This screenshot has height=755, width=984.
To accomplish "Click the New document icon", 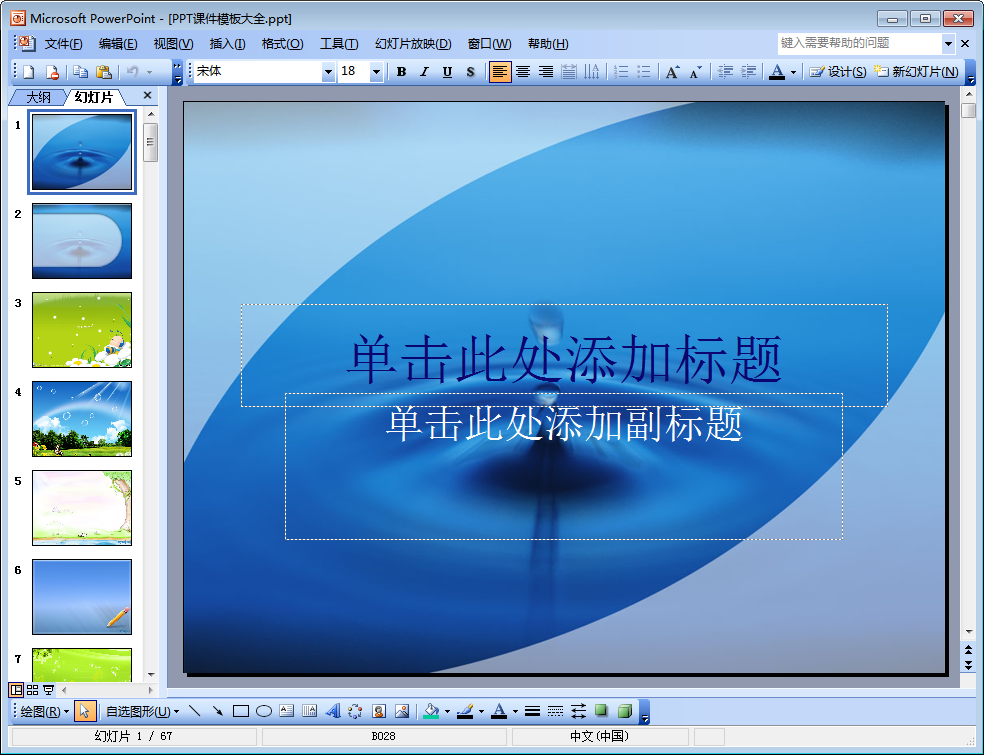I will click(29, 72).
